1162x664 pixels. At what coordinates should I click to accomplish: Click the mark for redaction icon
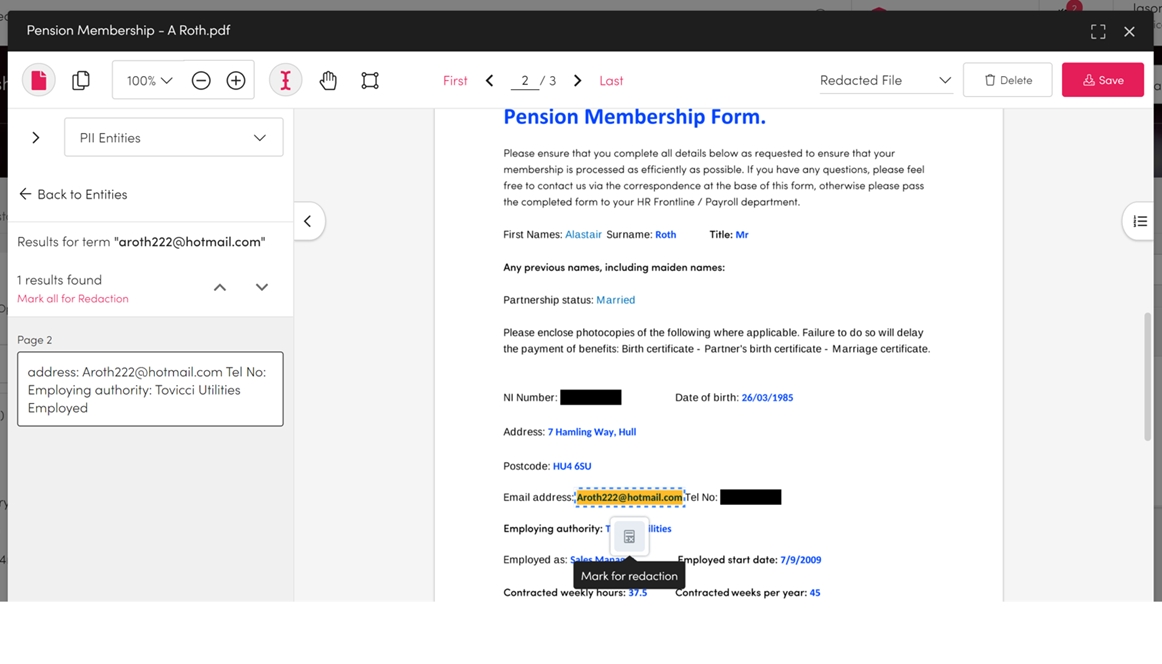pyautogui.click(x=629, y=537)
